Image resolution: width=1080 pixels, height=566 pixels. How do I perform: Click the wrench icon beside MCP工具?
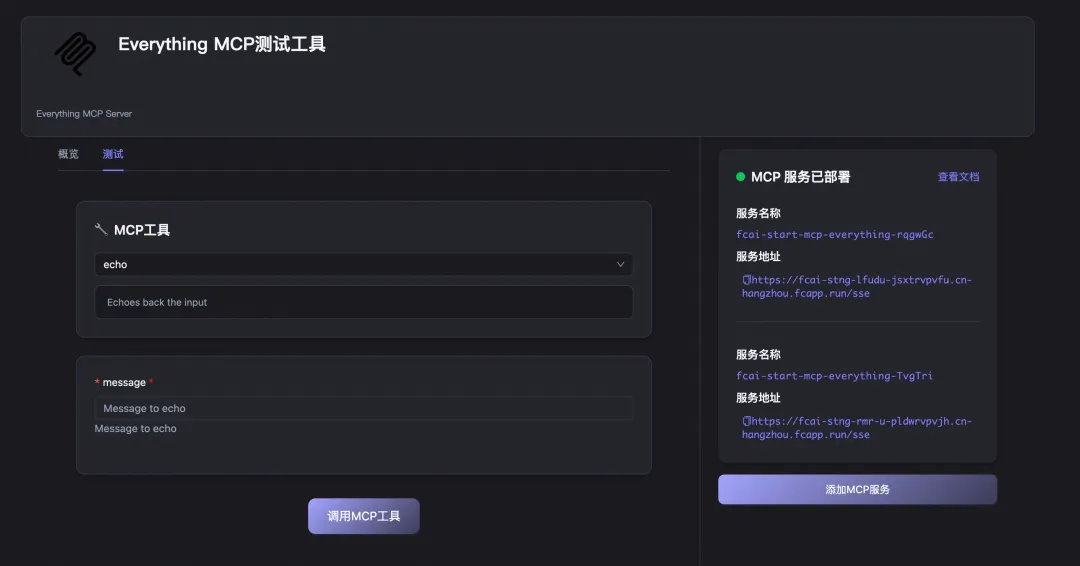[101, 229]
